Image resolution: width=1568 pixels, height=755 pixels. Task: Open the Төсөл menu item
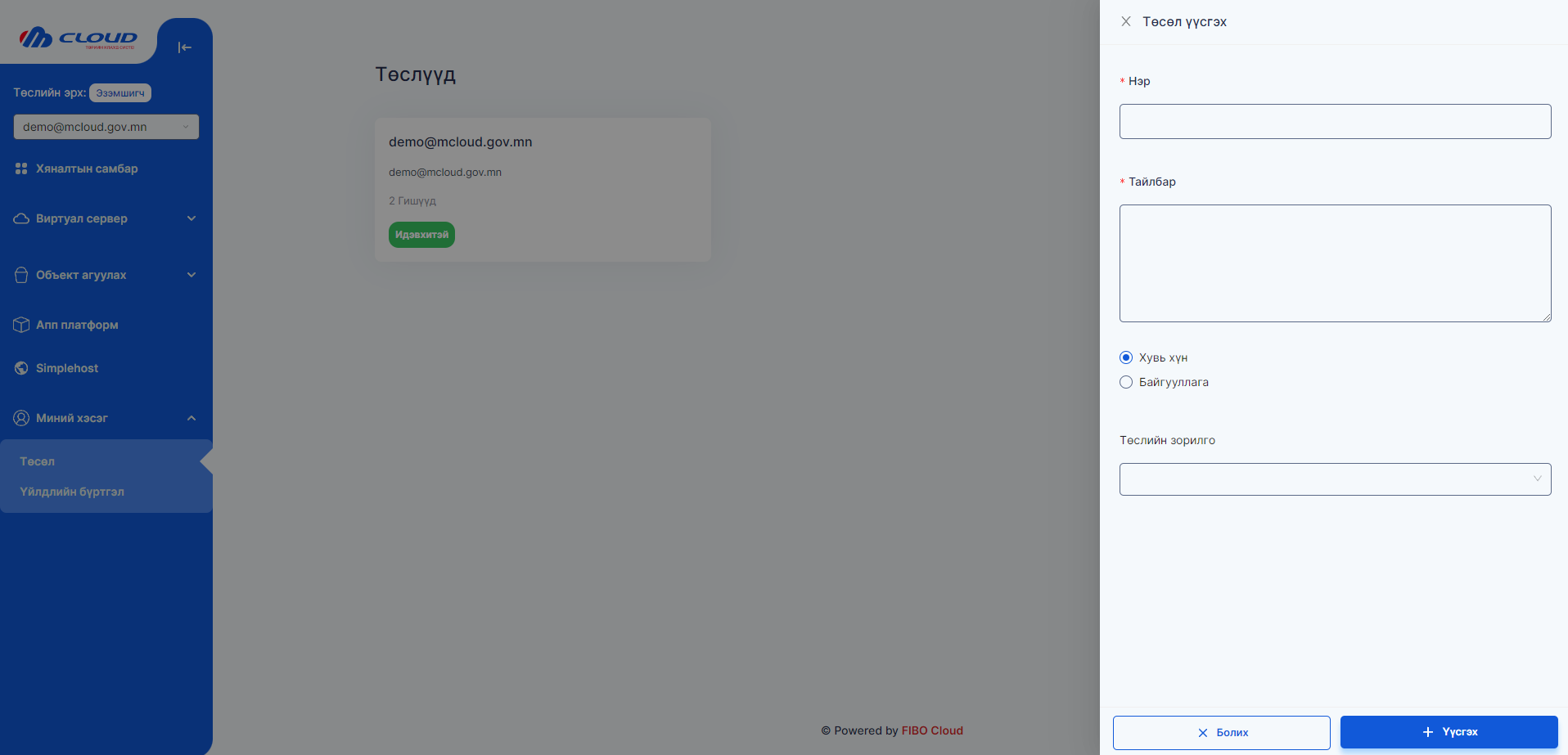tap(38, 461)
